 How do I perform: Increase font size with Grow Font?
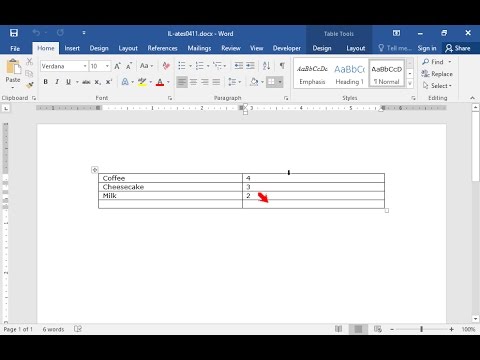point(117,66)
